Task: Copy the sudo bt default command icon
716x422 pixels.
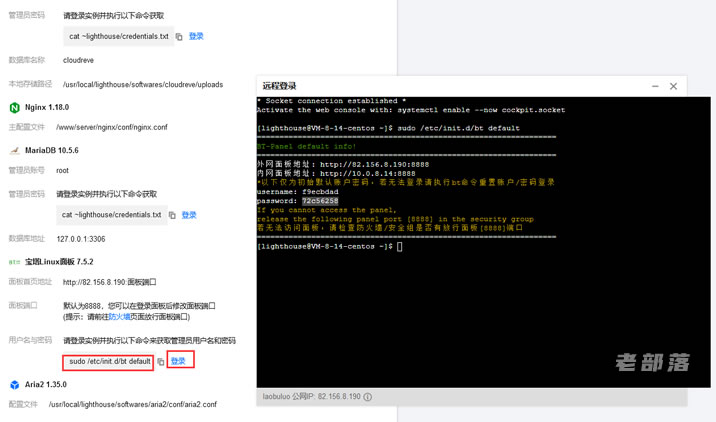Action: tap(161, 362)
